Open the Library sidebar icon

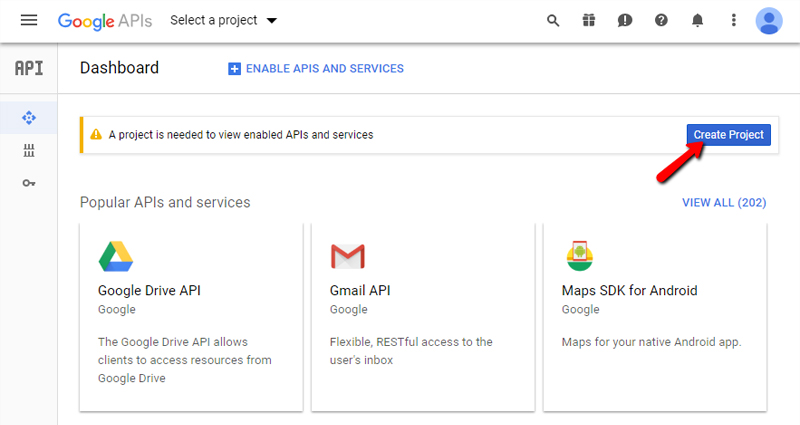coord(29,151)
